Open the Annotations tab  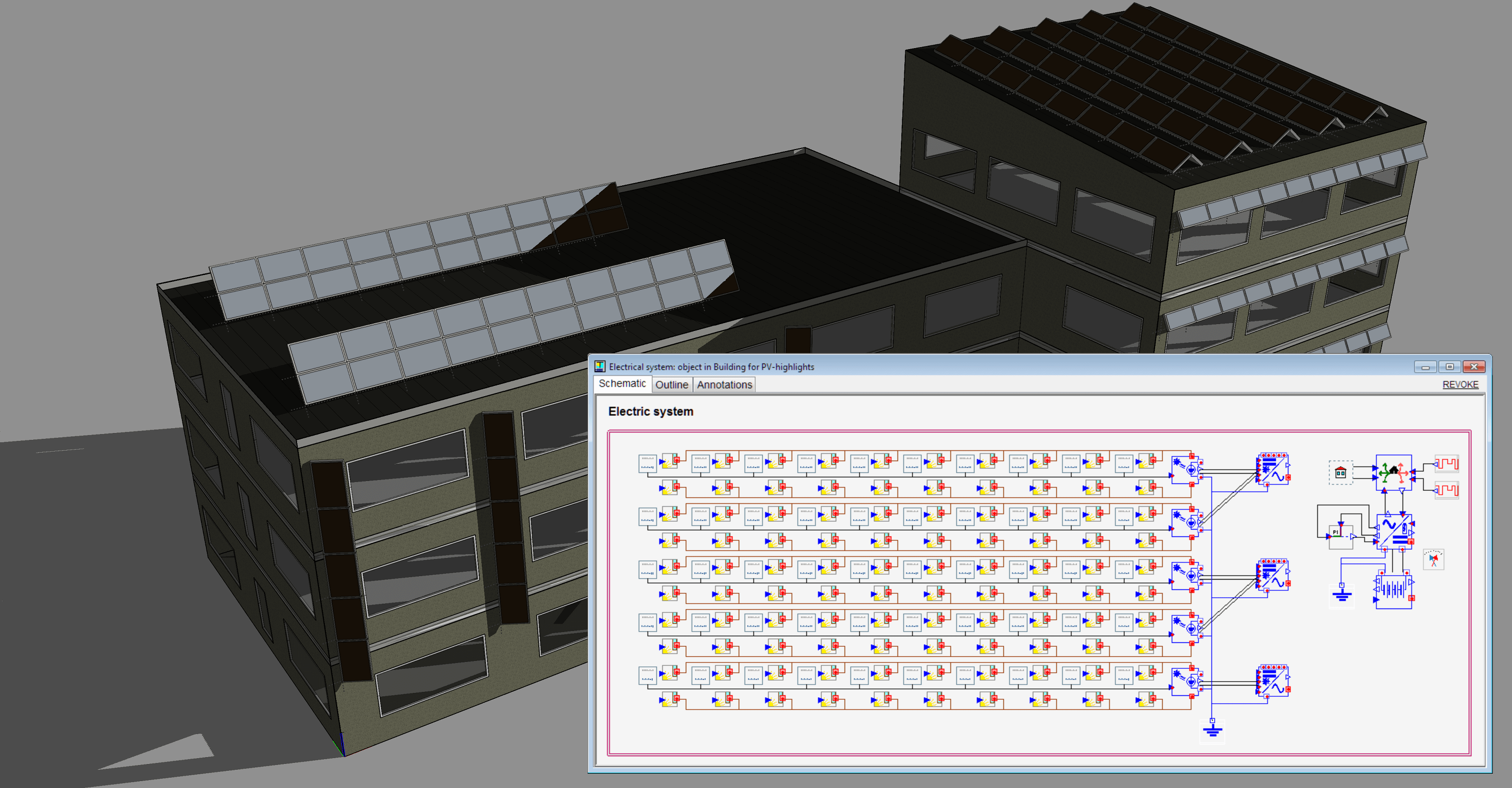(x=724, y=384)
